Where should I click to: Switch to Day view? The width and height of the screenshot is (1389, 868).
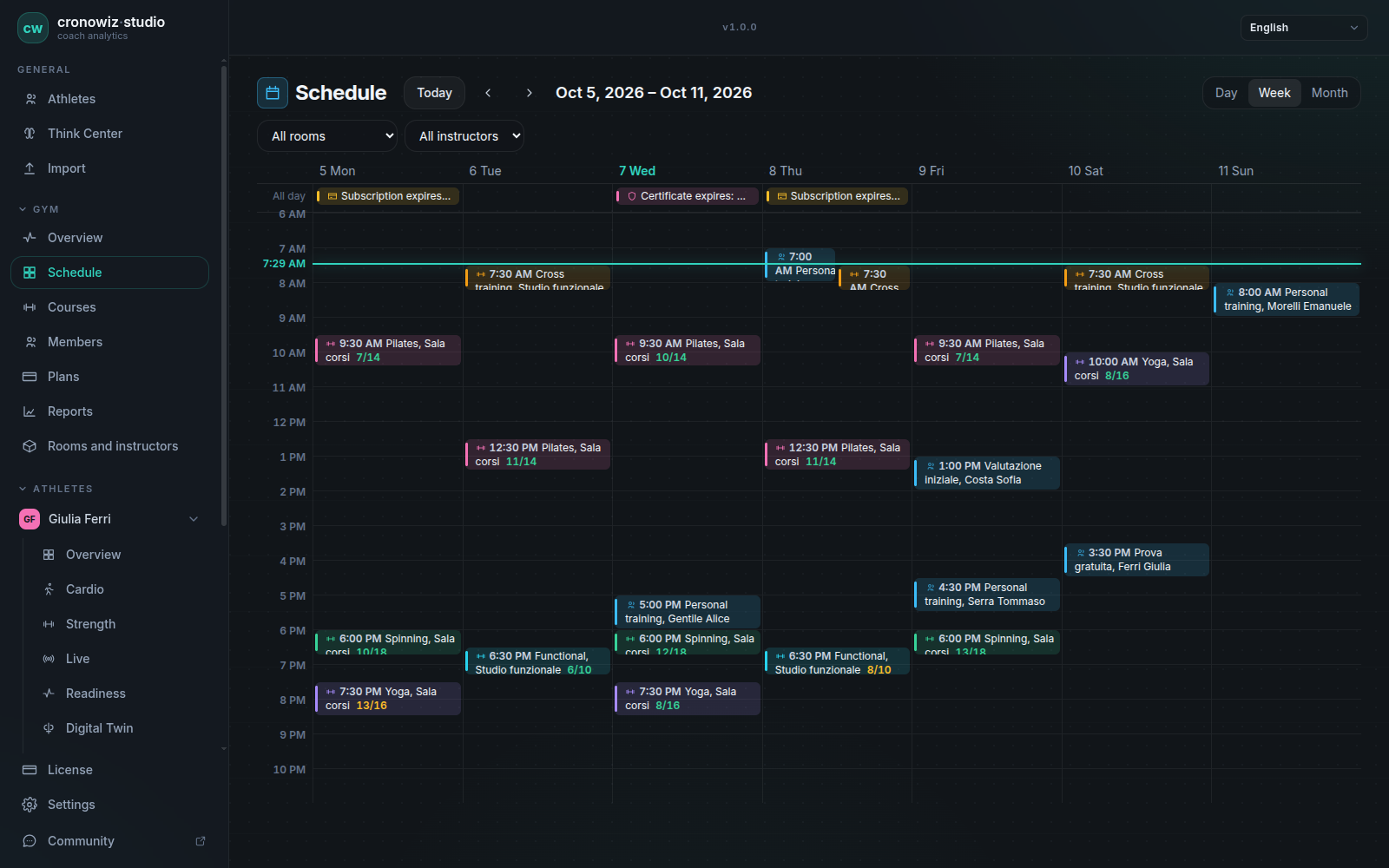[1226, 93]
